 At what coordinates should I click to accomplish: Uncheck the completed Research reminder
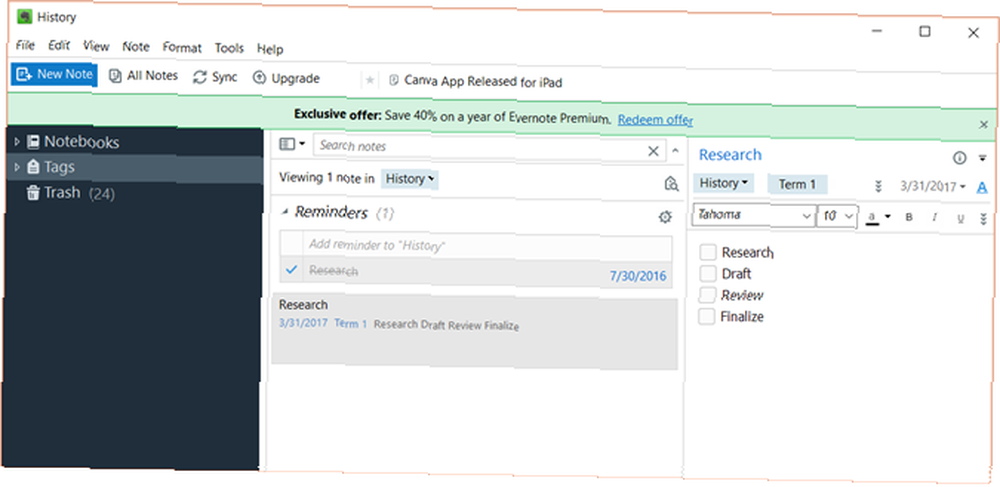click(291, 270)
